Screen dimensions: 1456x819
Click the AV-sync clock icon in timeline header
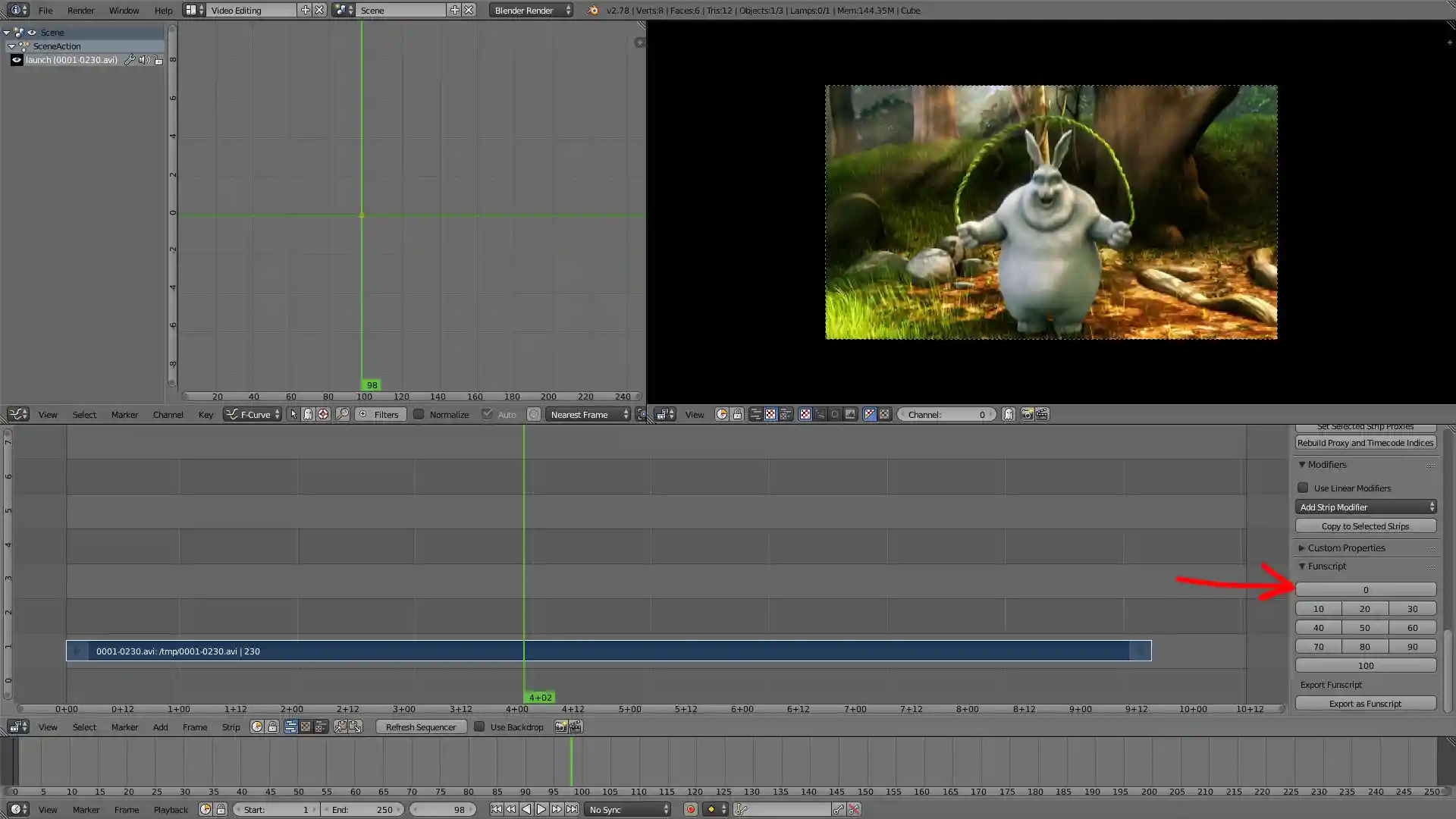(205, 809)
